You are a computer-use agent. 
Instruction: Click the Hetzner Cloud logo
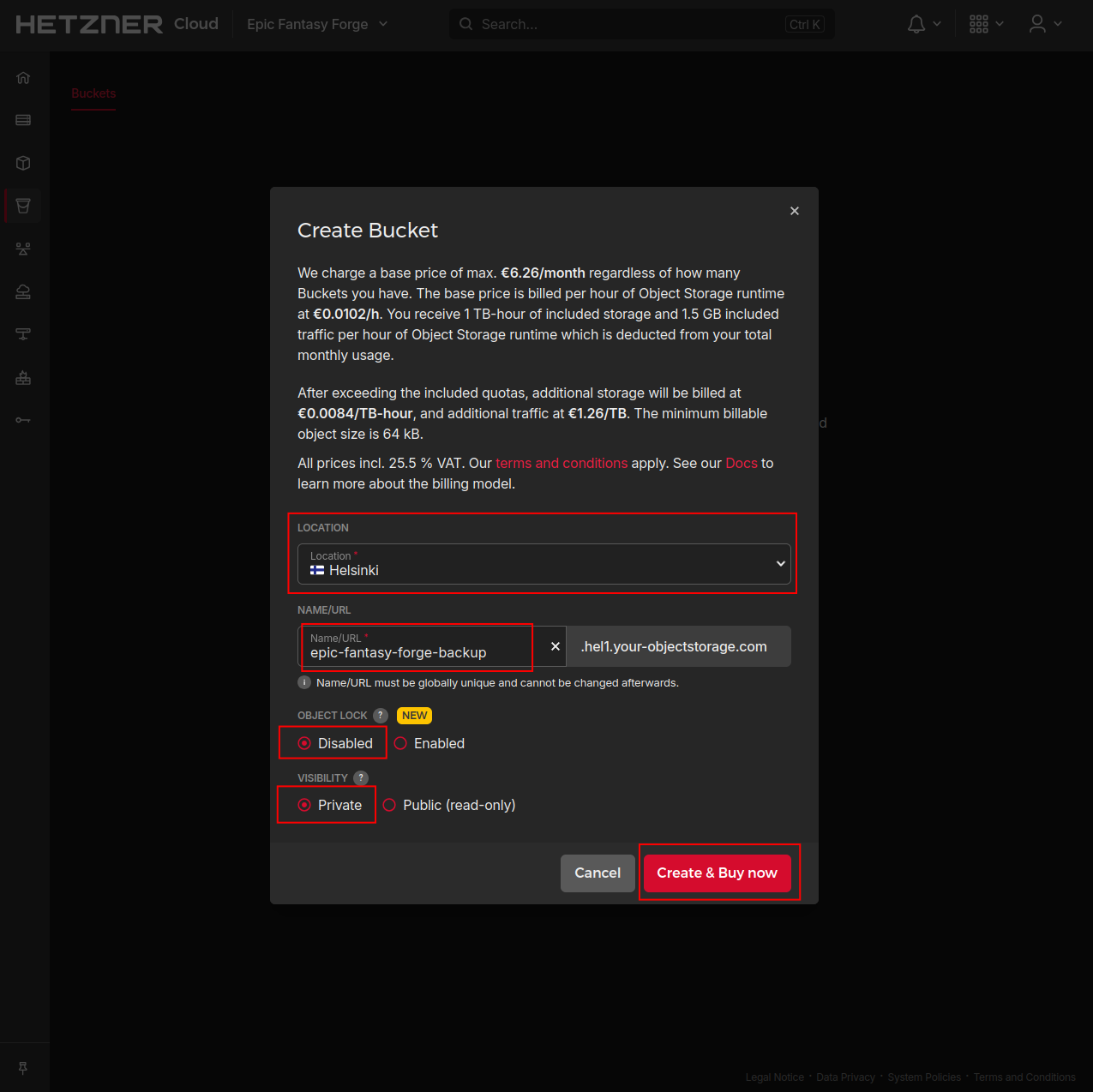tap(117, 24)
